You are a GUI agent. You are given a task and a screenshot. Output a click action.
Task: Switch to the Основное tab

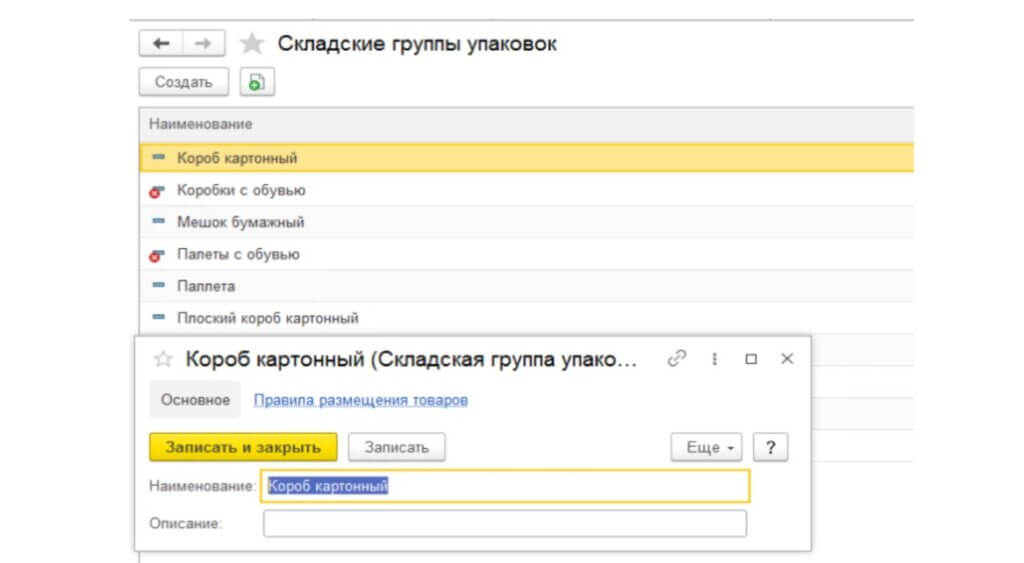tap(195, 400)
